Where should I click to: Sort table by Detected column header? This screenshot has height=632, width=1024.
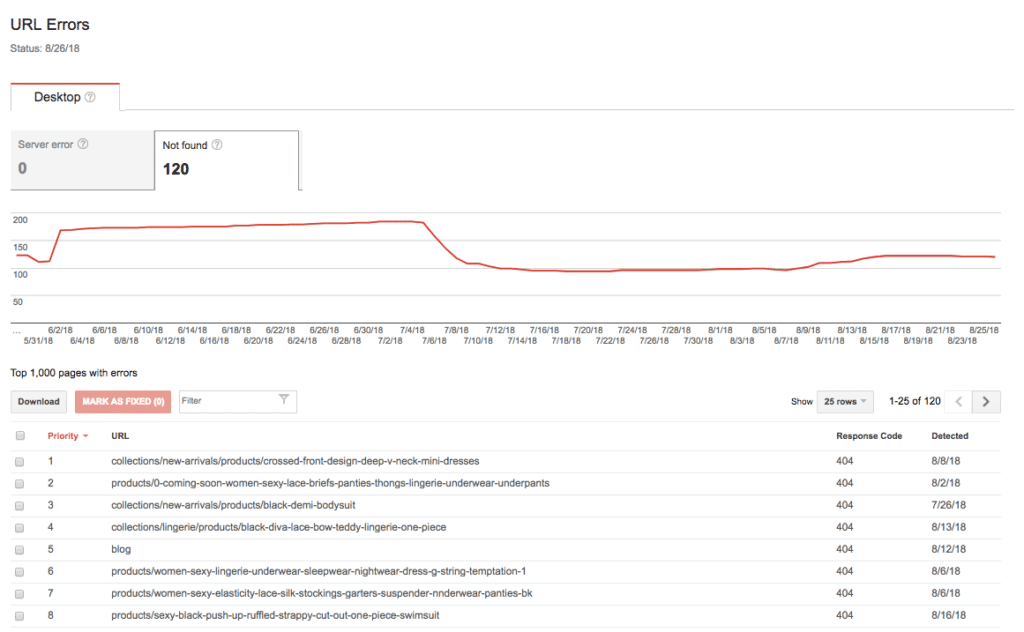coord(949,436)
